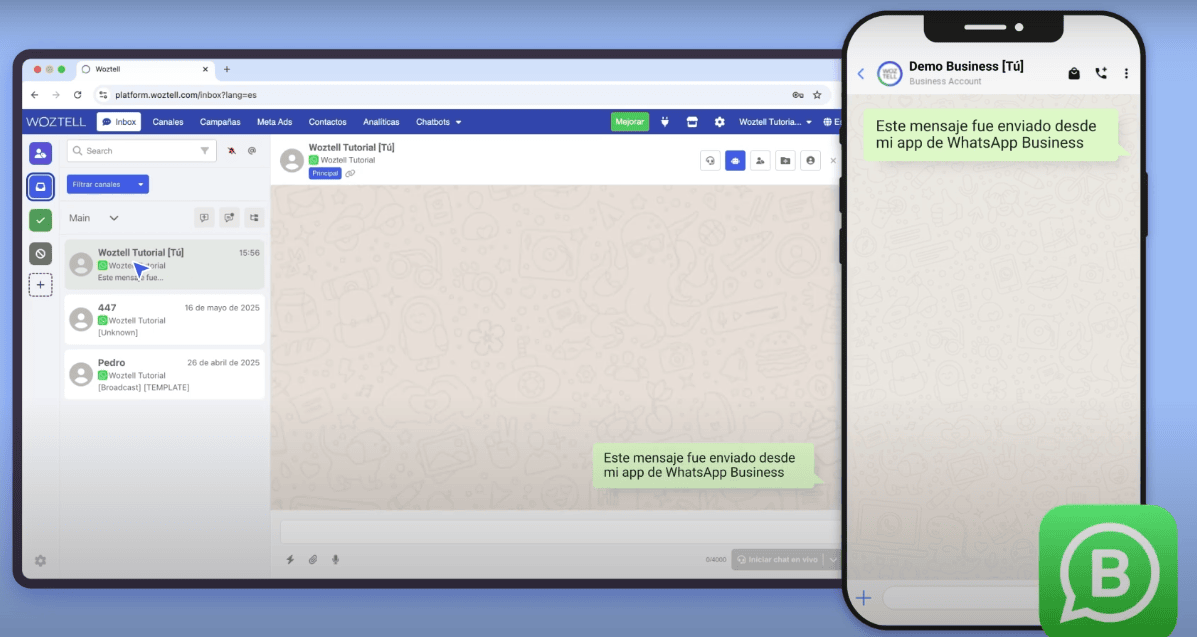Click the quick replies lightning icon
1197x637 pixels.
[x=290, y=560]
